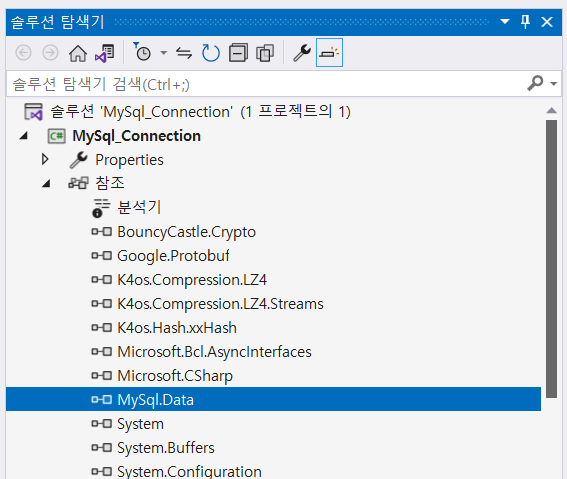The height and width of the screenshot is (479, 567).
Task: Click the vertical scrollbar thumb
Action: tap(551, 259)
